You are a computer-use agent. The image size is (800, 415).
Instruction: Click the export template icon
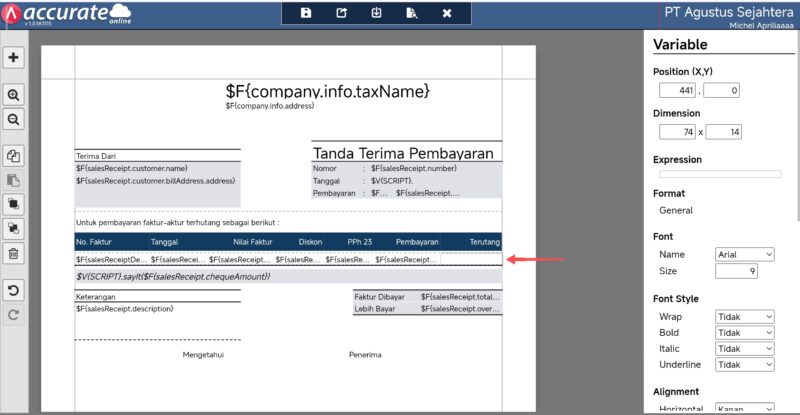point(341,13)
